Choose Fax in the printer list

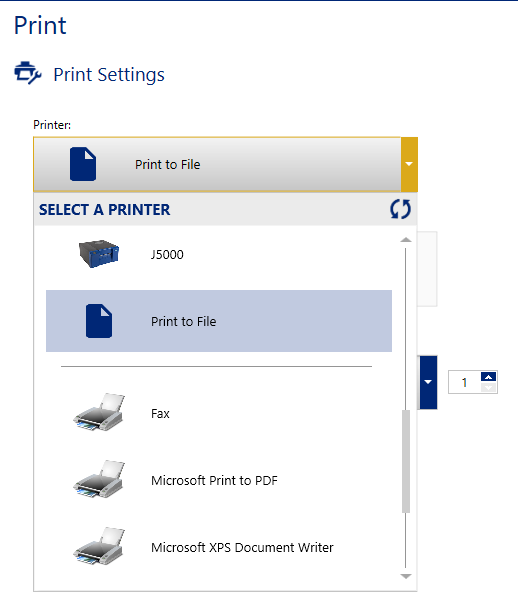click(x=219, y=413)
